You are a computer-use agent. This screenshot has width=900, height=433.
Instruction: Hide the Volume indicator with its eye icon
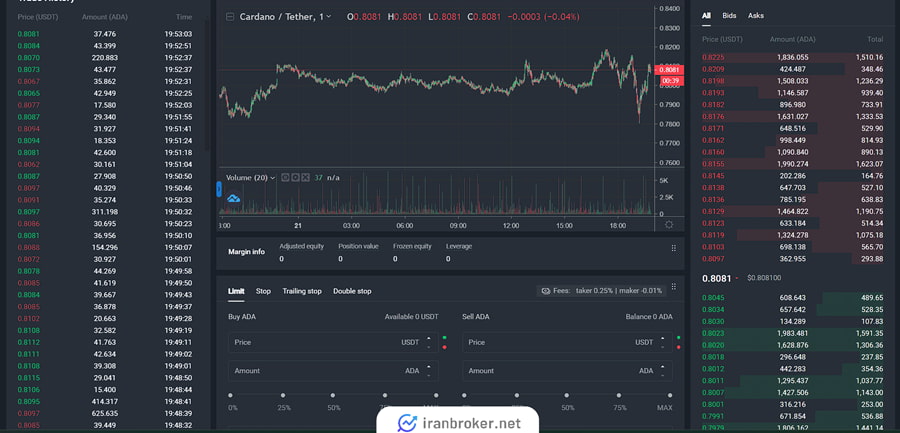coord(285,177)
